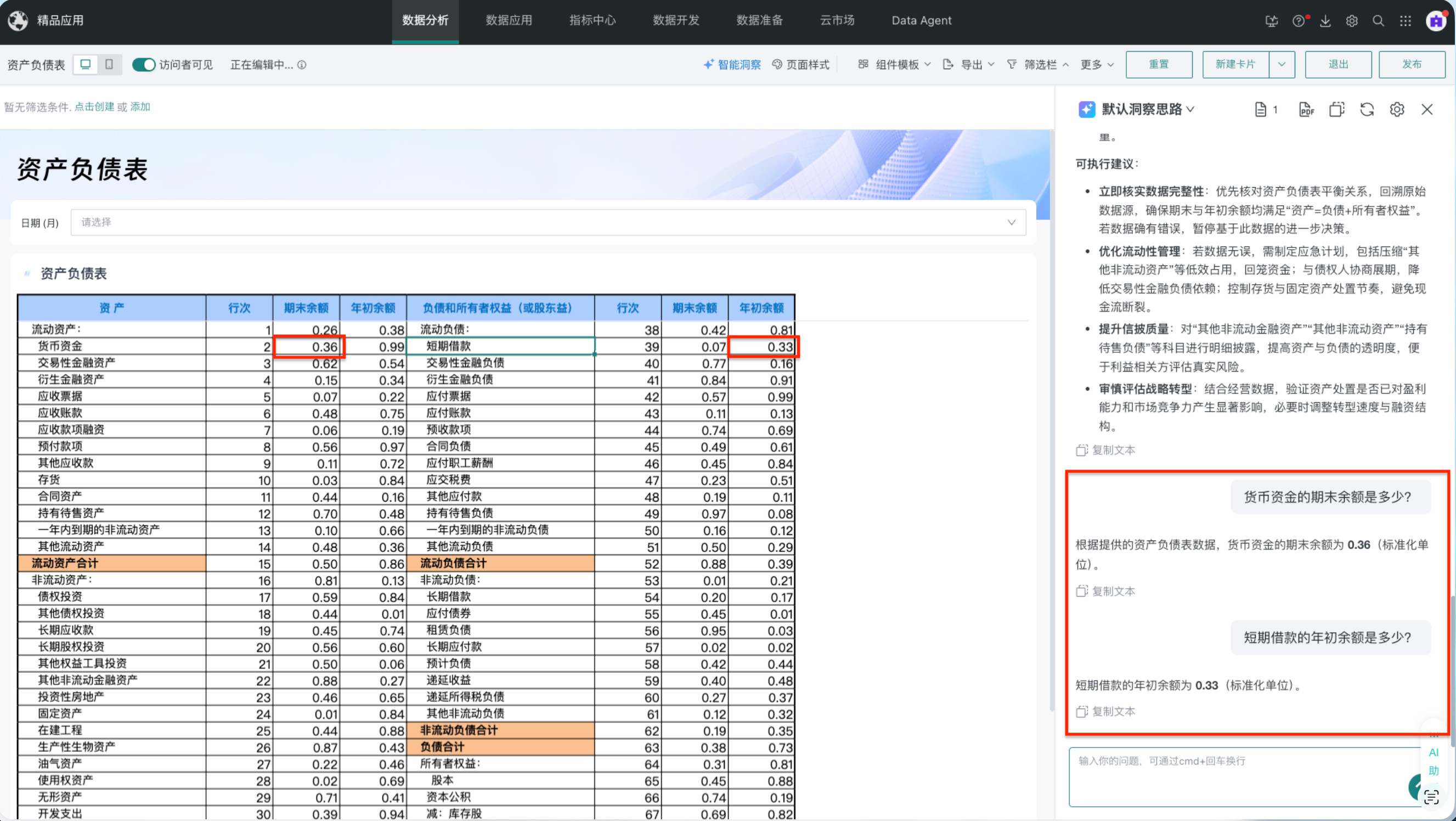Click the 新建卡片 button

1235,64
